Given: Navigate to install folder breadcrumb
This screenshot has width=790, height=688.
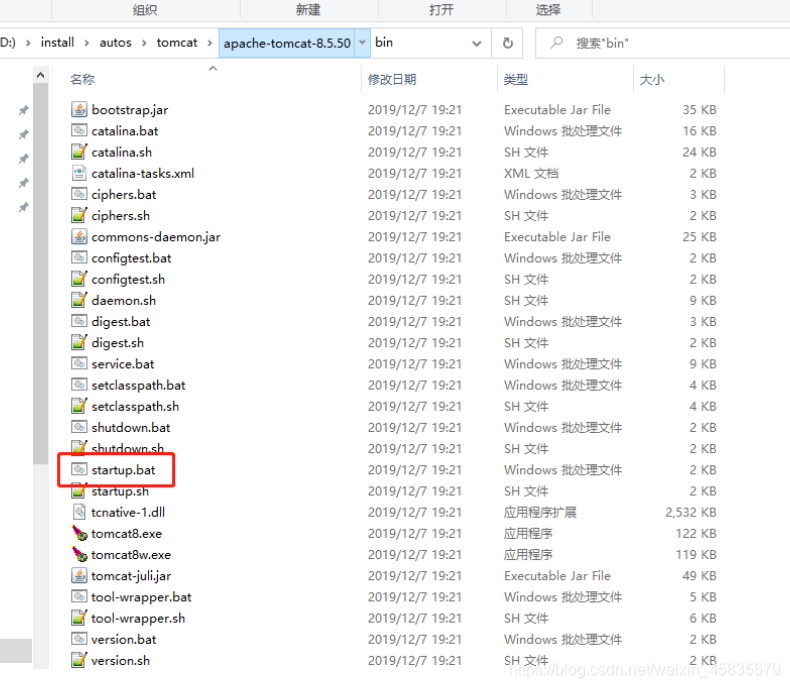Looking at the screenshot, I should click(x=57, y=43).
